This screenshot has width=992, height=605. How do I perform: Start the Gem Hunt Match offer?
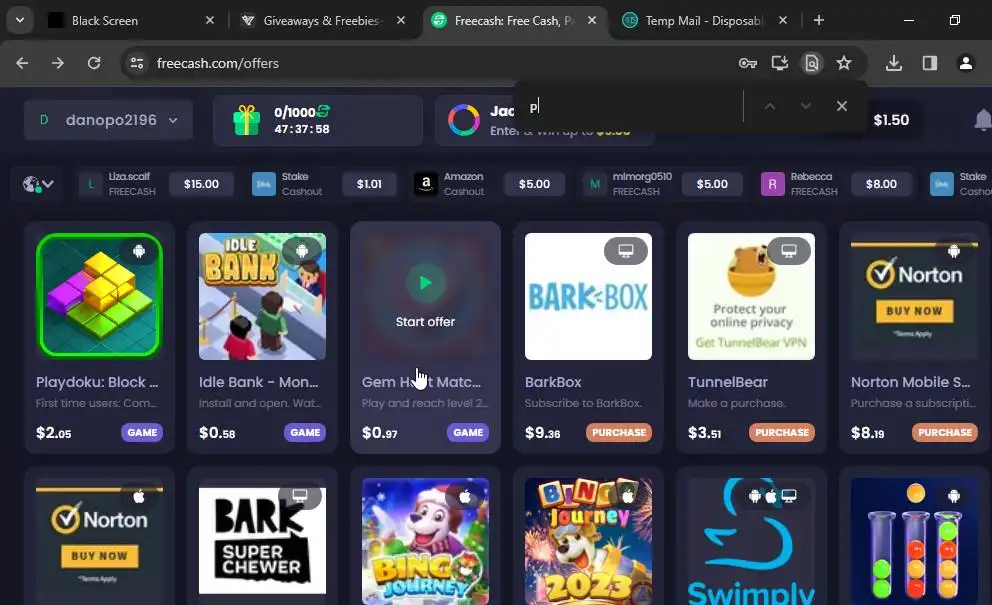425,296
